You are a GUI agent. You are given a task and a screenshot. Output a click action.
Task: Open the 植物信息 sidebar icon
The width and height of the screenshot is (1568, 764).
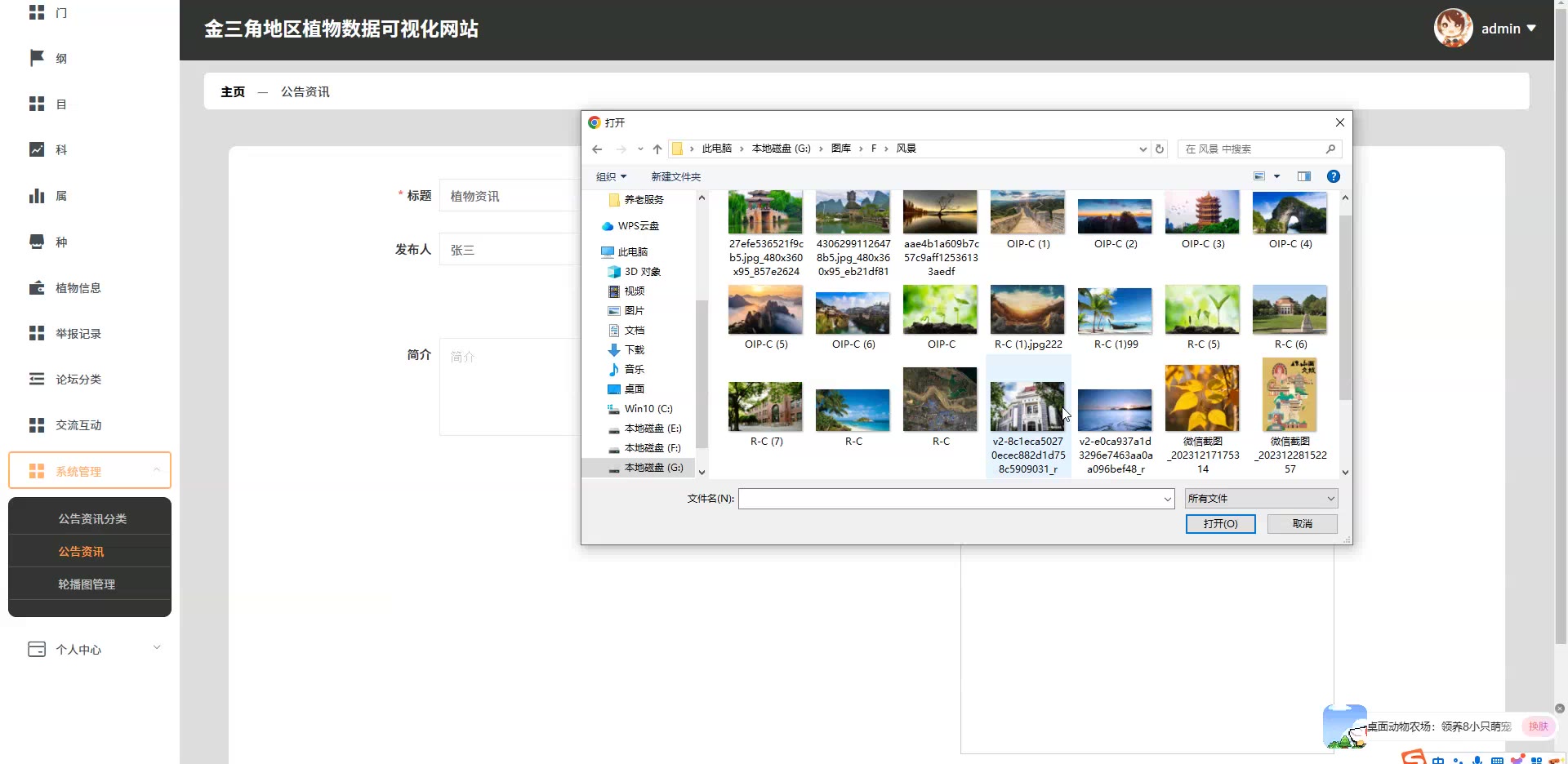37,288
